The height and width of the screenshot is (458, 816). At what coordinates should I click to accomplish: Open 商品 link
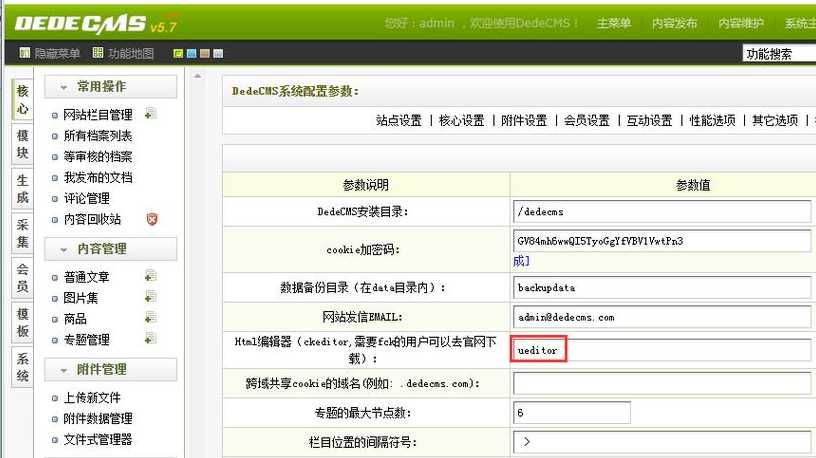pos(75,319)
